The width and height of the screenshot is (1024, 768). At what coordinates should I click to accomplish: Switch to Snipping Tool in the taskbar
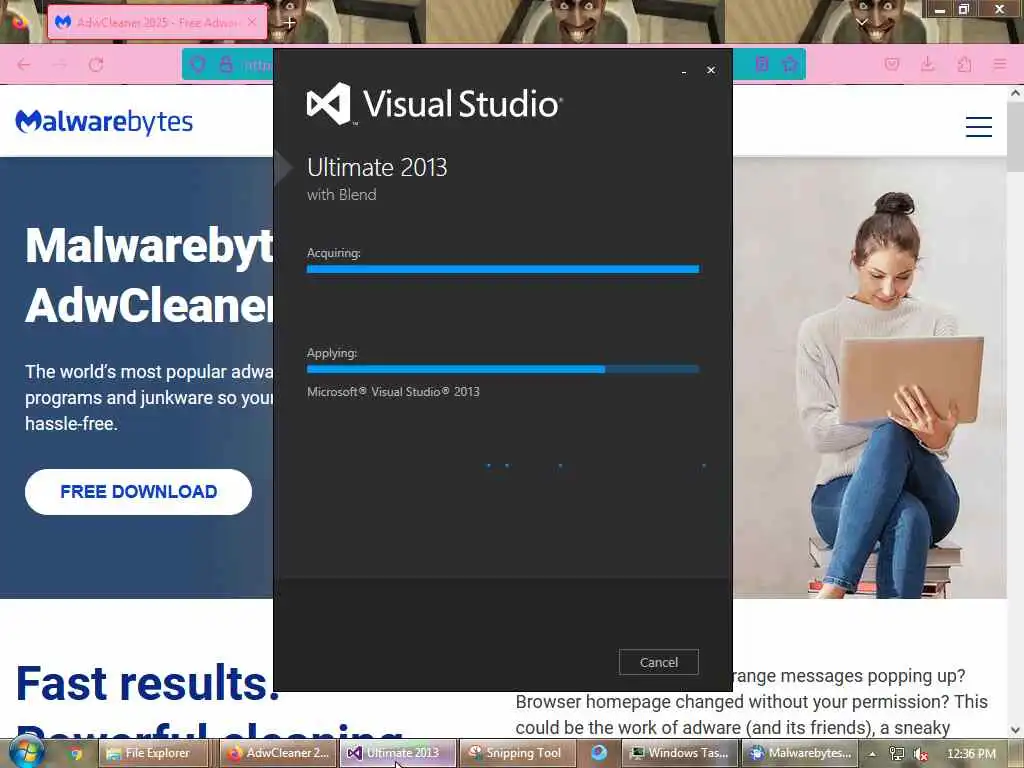[x=518, y=753]
